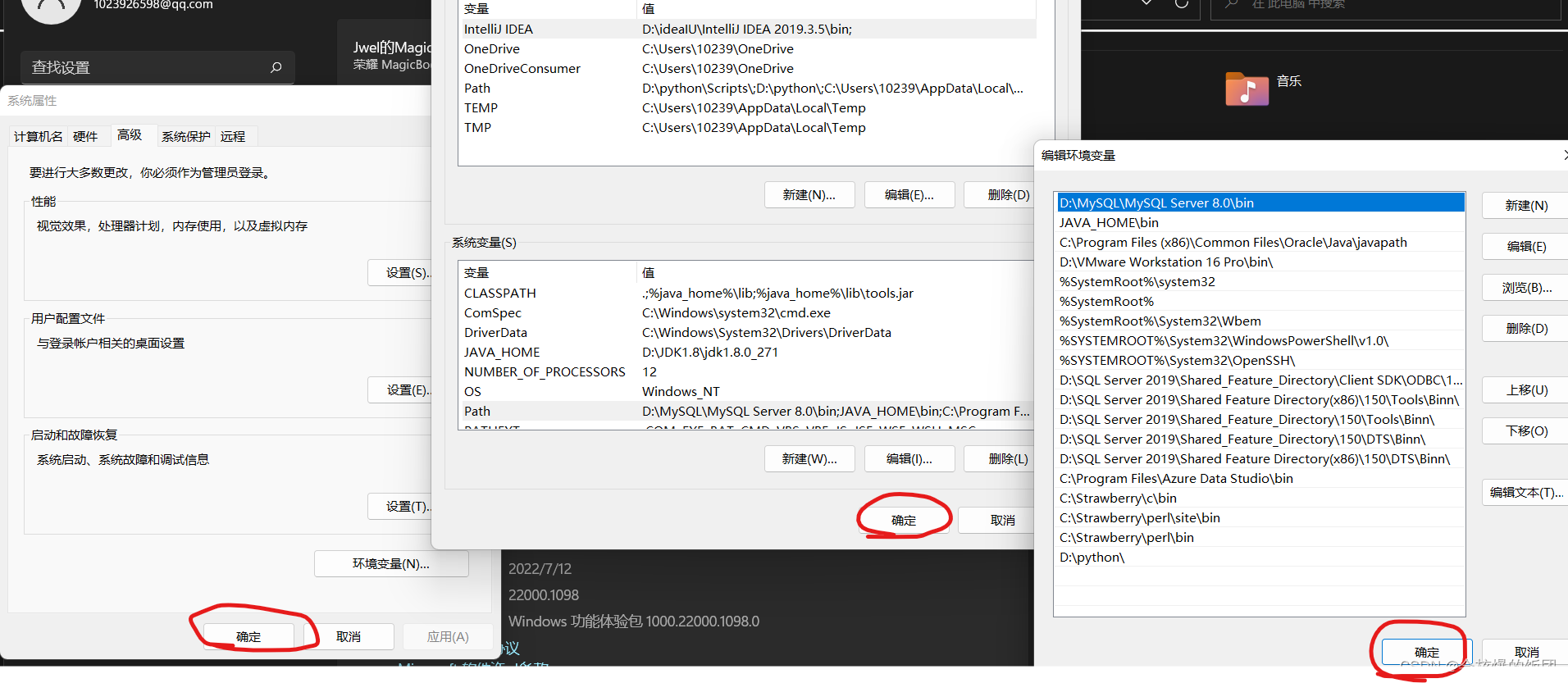
Task: Select the CLASSPATH system variable
Action: [x=747, y=293]
